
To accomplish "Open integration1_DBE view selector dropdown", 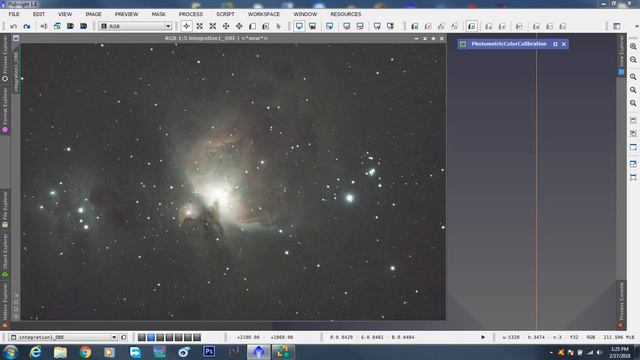I will [63, 337].
